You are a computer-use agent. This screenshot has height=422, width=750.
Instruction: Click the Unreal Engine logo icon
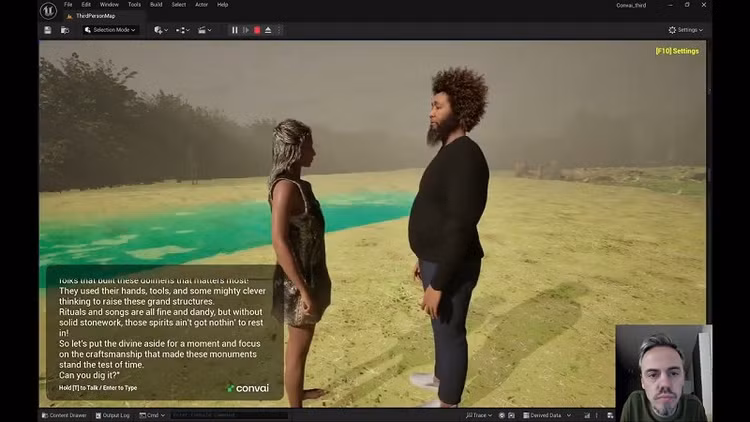48,11
